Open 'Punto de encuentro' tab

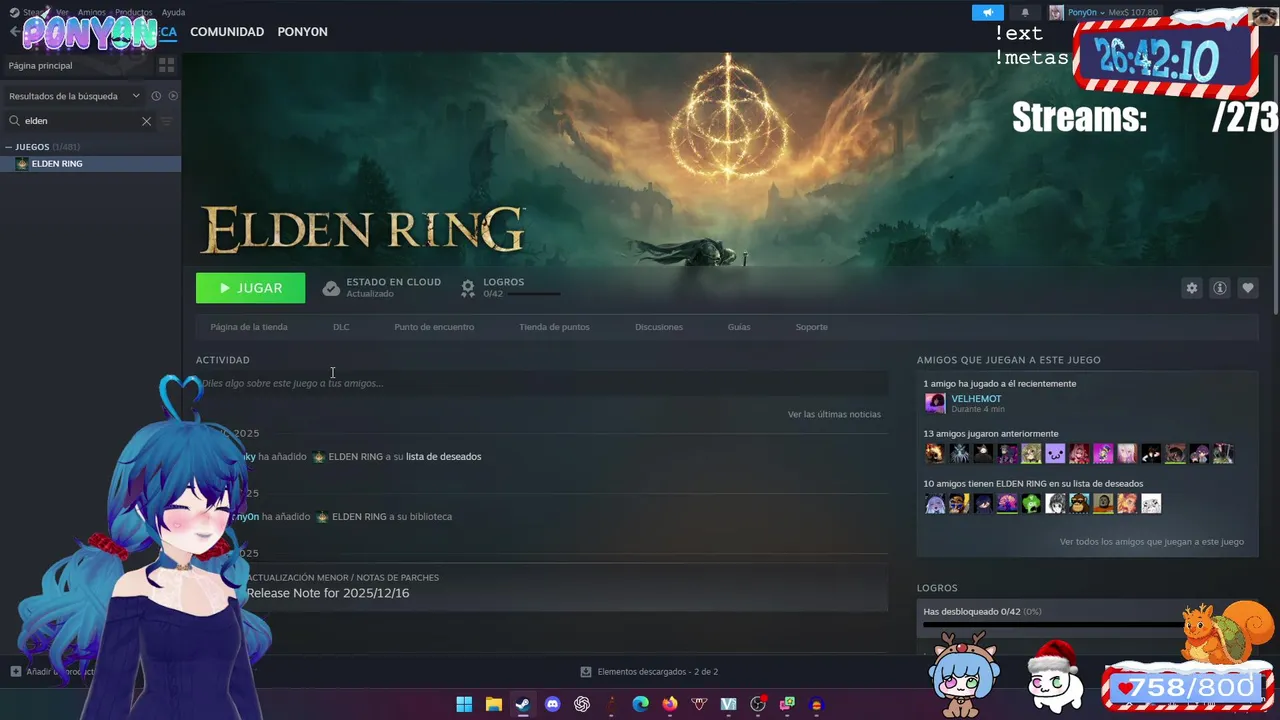434,327
